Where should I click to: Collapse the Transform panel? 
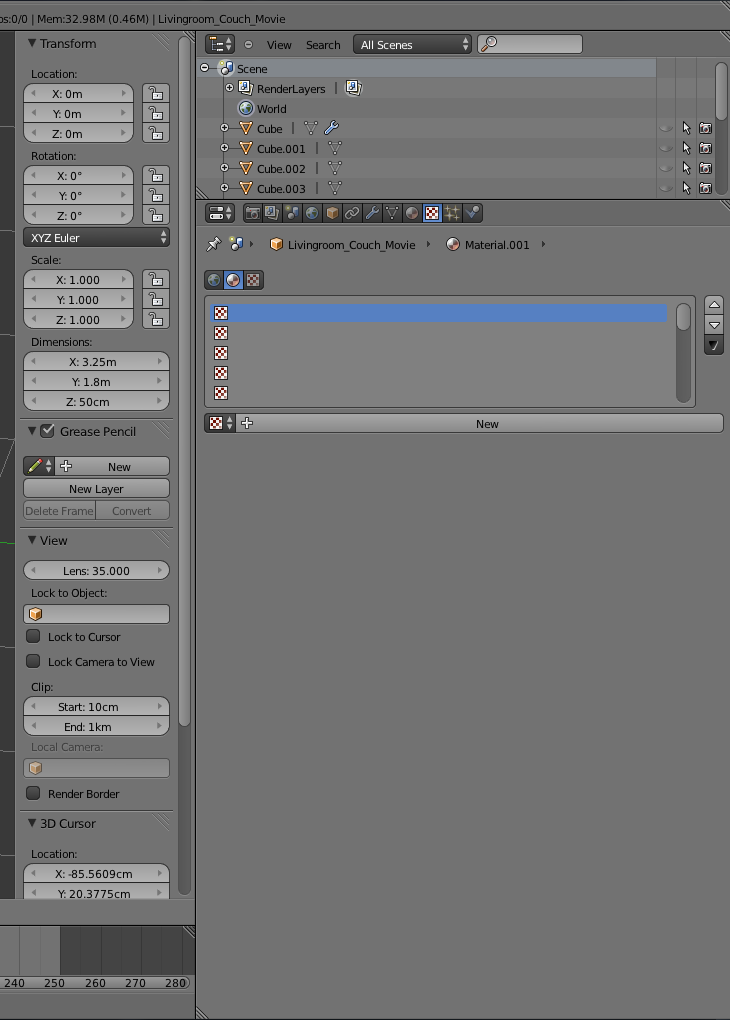point(32,43)
